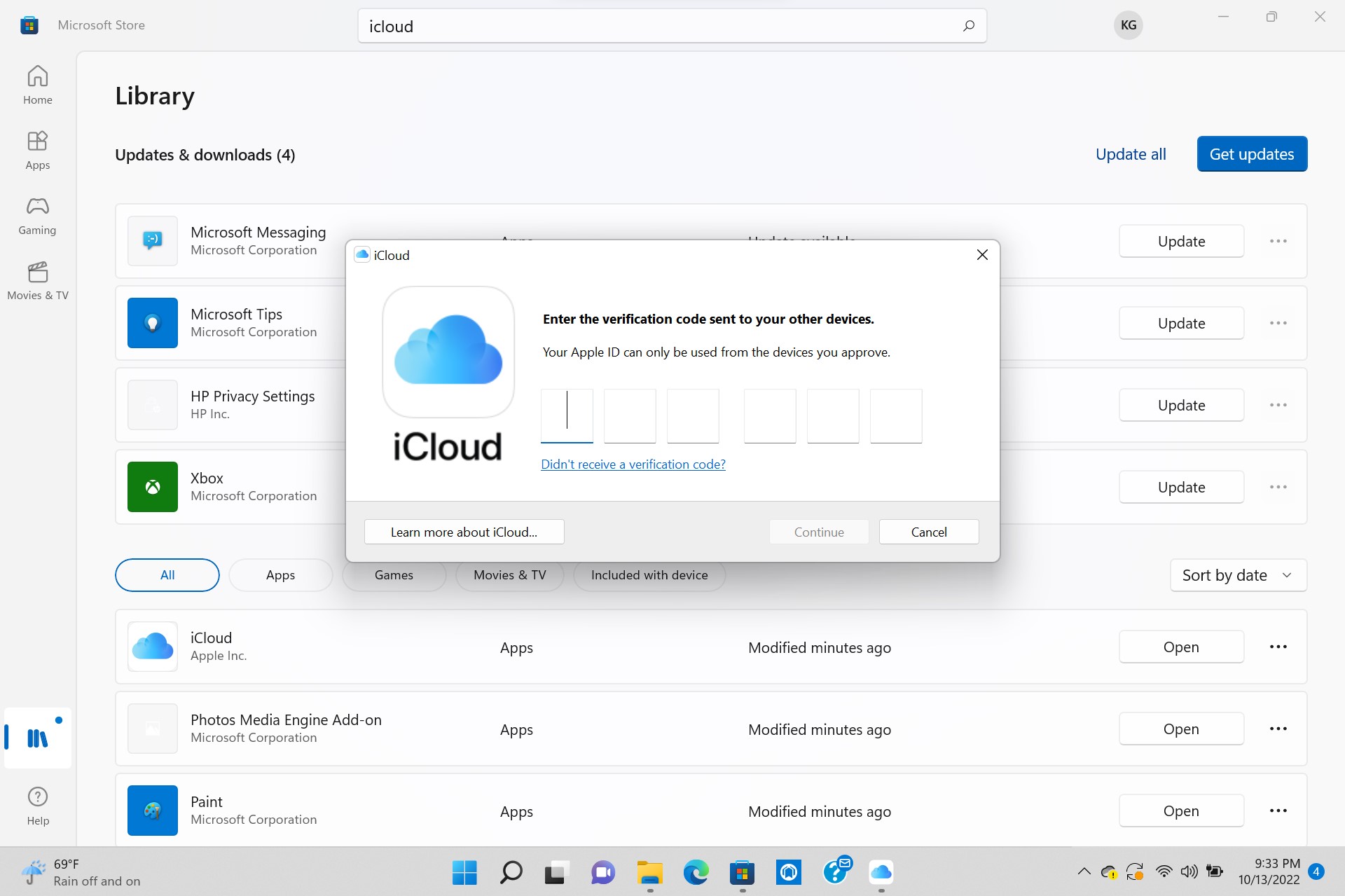
Task: Open the Library sidebar icon
Action: tap(38, 738)
